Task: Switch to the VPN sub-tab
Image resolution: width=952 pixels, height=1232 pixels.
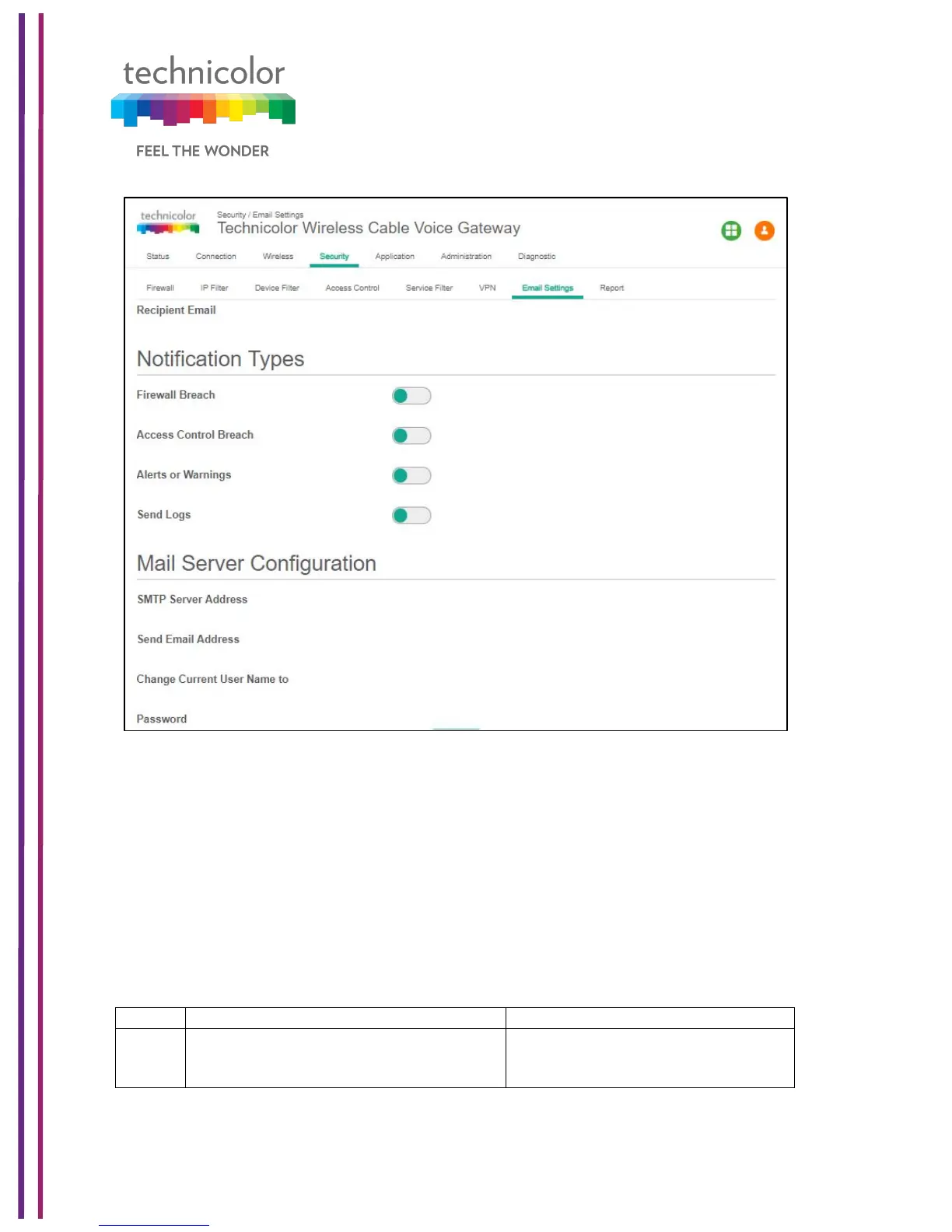Action: pyautogui.click(x=488, y=288)
